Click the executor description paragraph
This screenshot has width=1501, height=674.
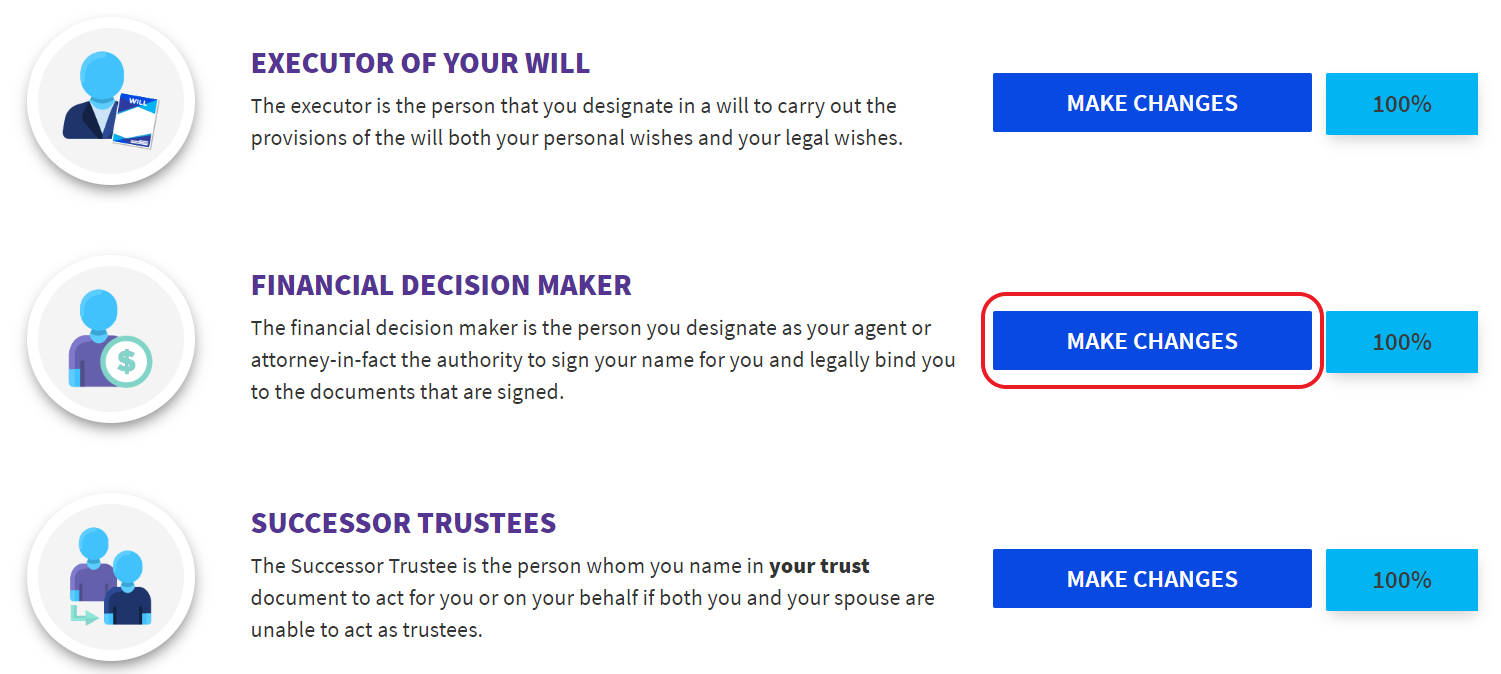point(576,122)
